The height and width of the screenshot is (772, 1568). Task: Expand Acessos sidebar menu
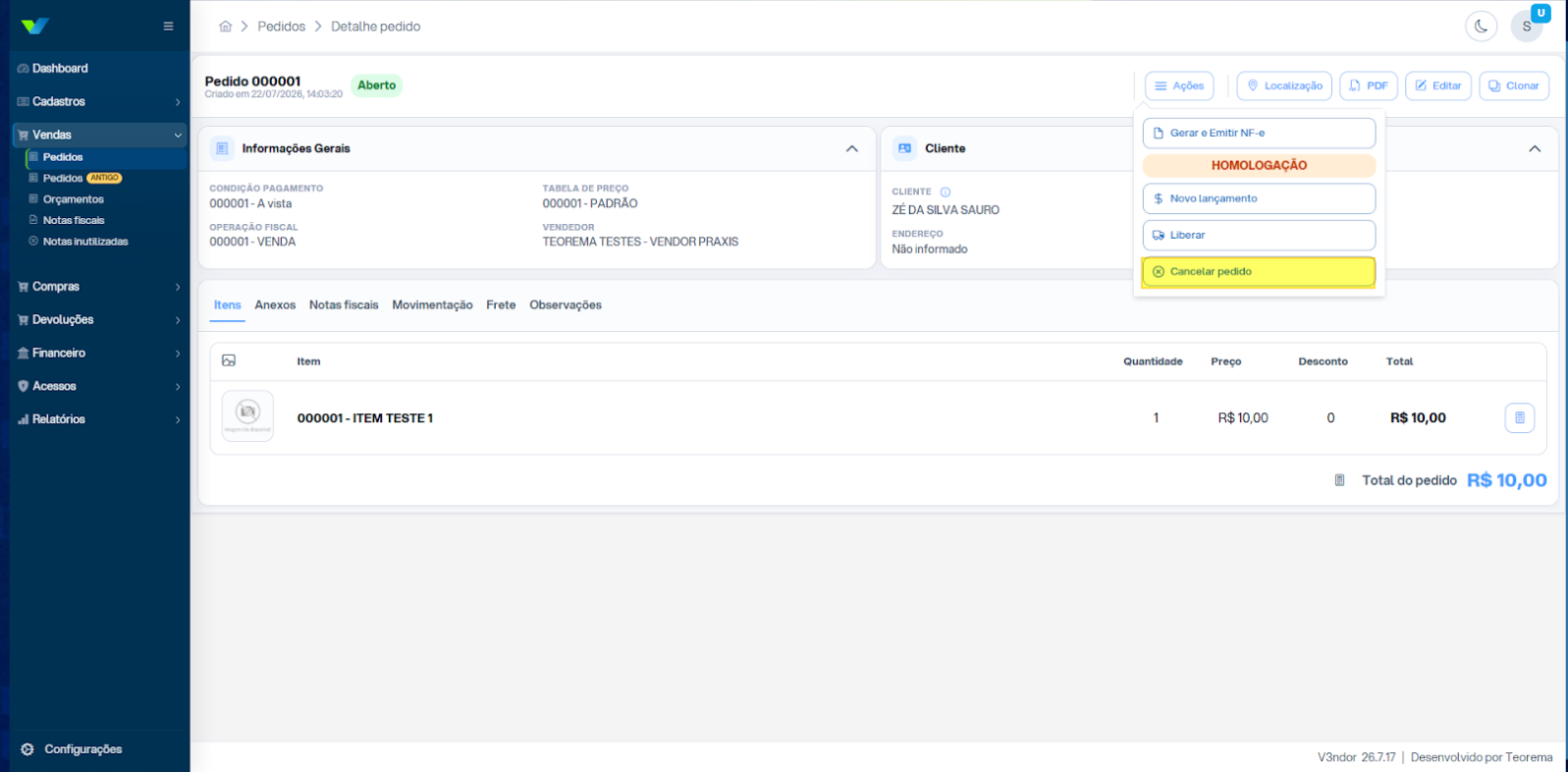pos(98,387)
